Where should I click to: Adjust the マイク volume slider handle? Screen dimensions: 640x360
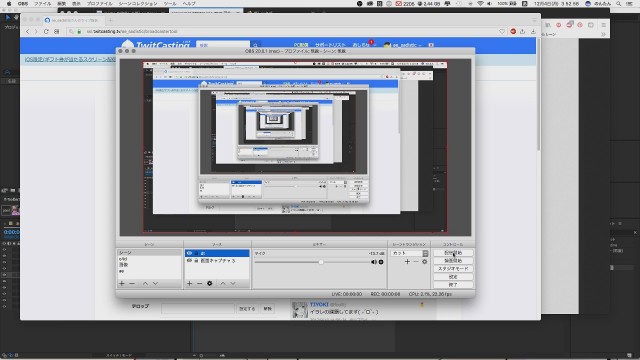321,262
